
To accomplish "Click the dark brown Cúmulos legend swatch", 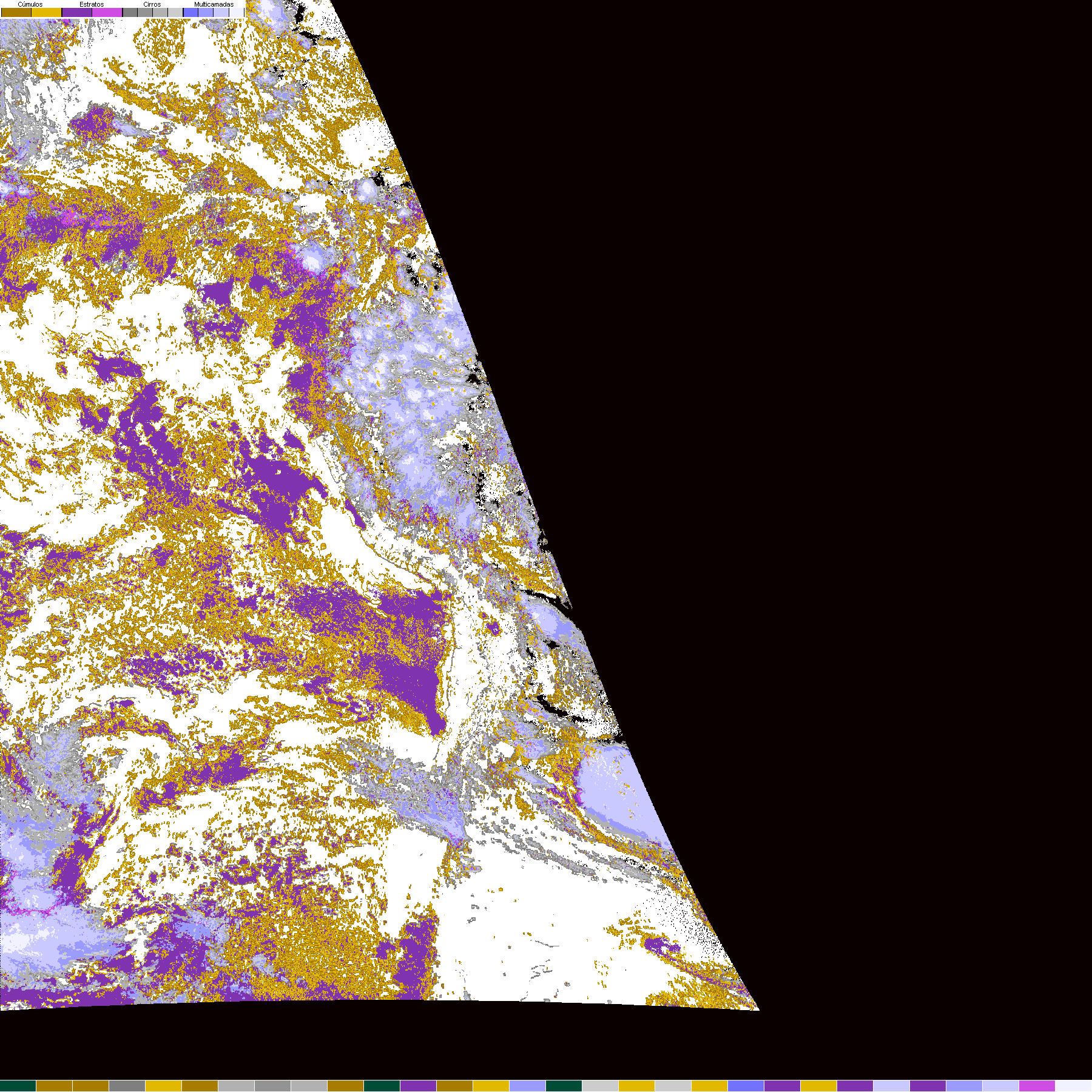I will [16, 12].
